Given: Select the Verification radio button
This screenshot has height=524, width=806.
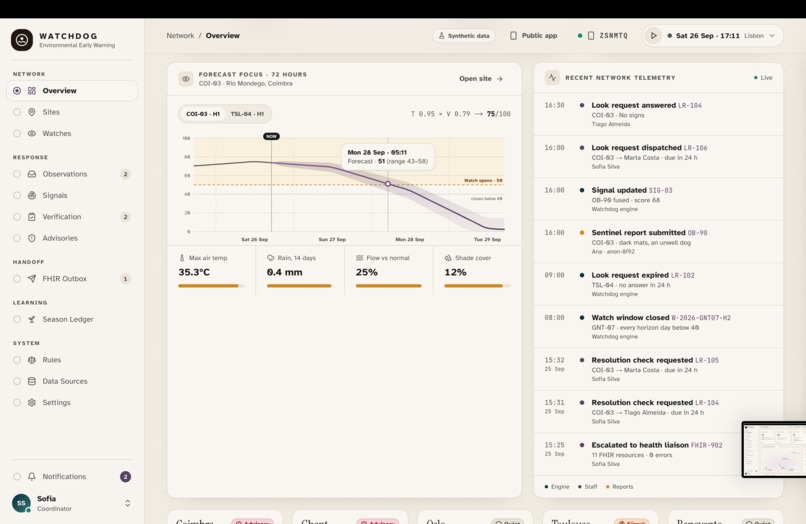Looking at the screenshot, I should (x=17, y=216).
